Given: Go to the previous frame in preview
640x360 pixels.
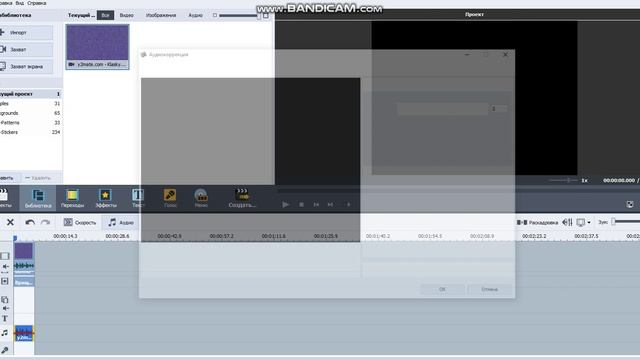Looking at the screenshot, I should click(x=316, y=204).
